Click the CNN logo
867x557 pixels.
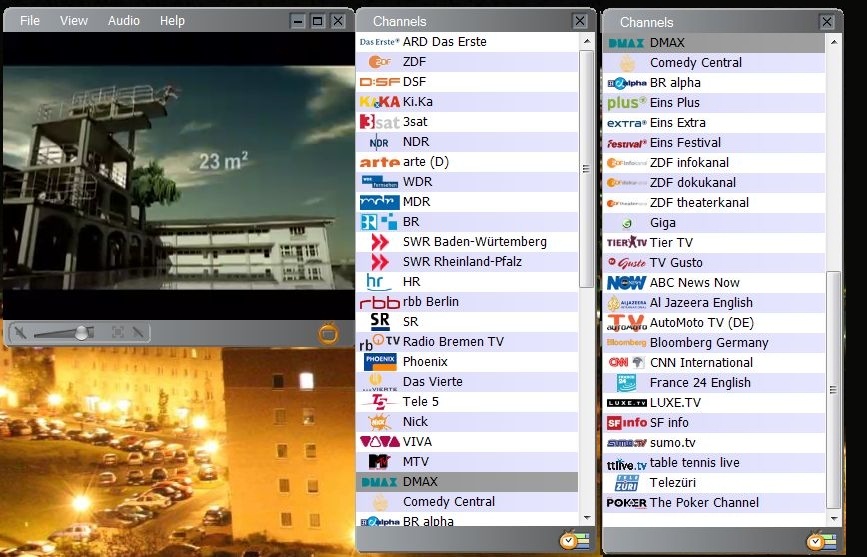pos(626,362)
